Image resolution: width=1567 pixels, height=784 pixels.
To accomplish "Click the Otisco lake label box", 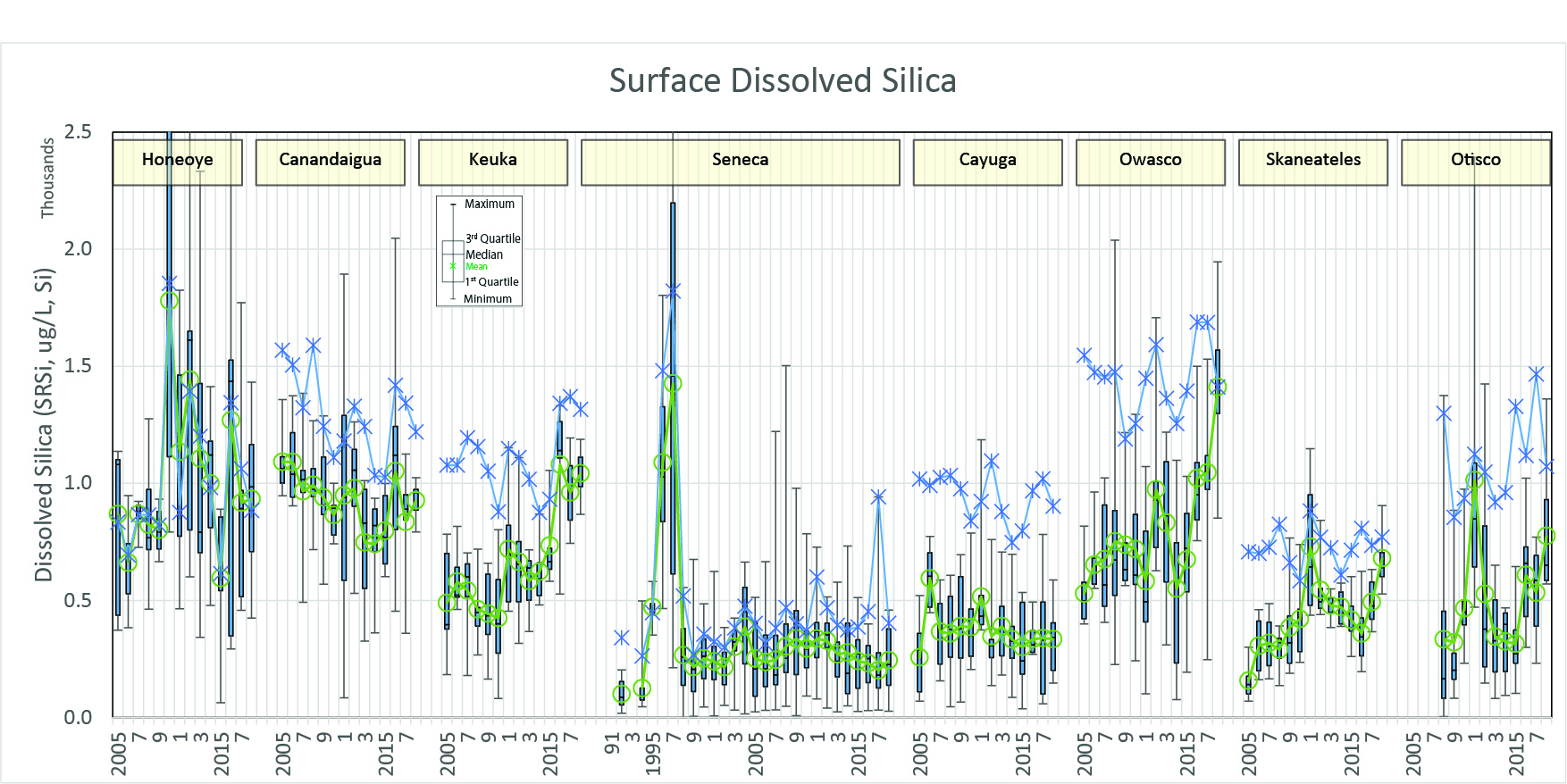I will (x=1475, y=162).
